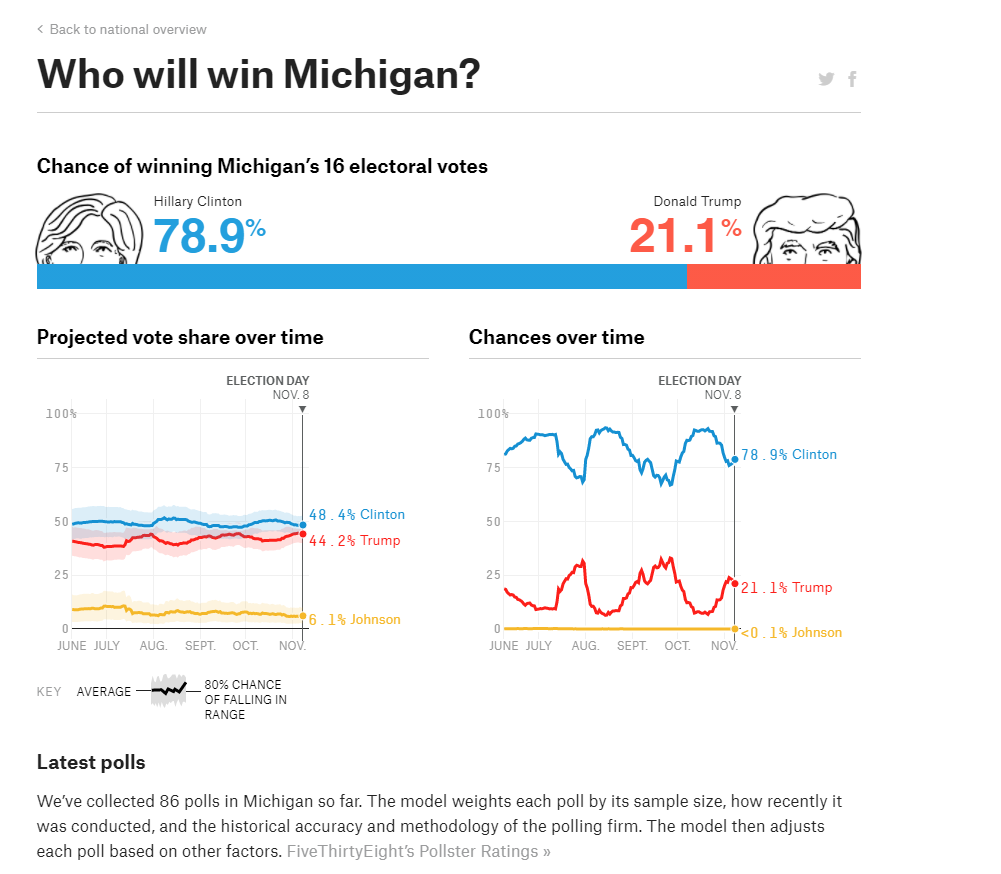1001x874 pixels.
Task: Click Trump's red endpoint dot in vote share
Action: (x=303, y=534)
